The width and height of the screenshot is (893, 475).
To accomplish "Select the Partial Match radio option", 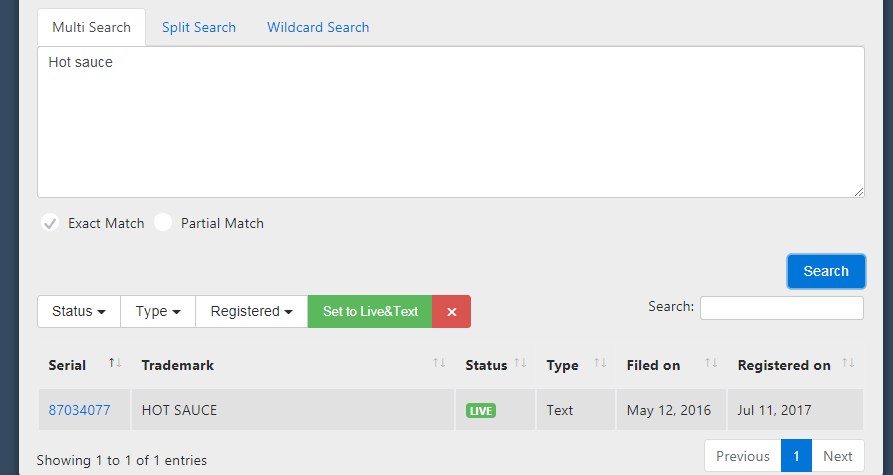I will tap(163, 223).
